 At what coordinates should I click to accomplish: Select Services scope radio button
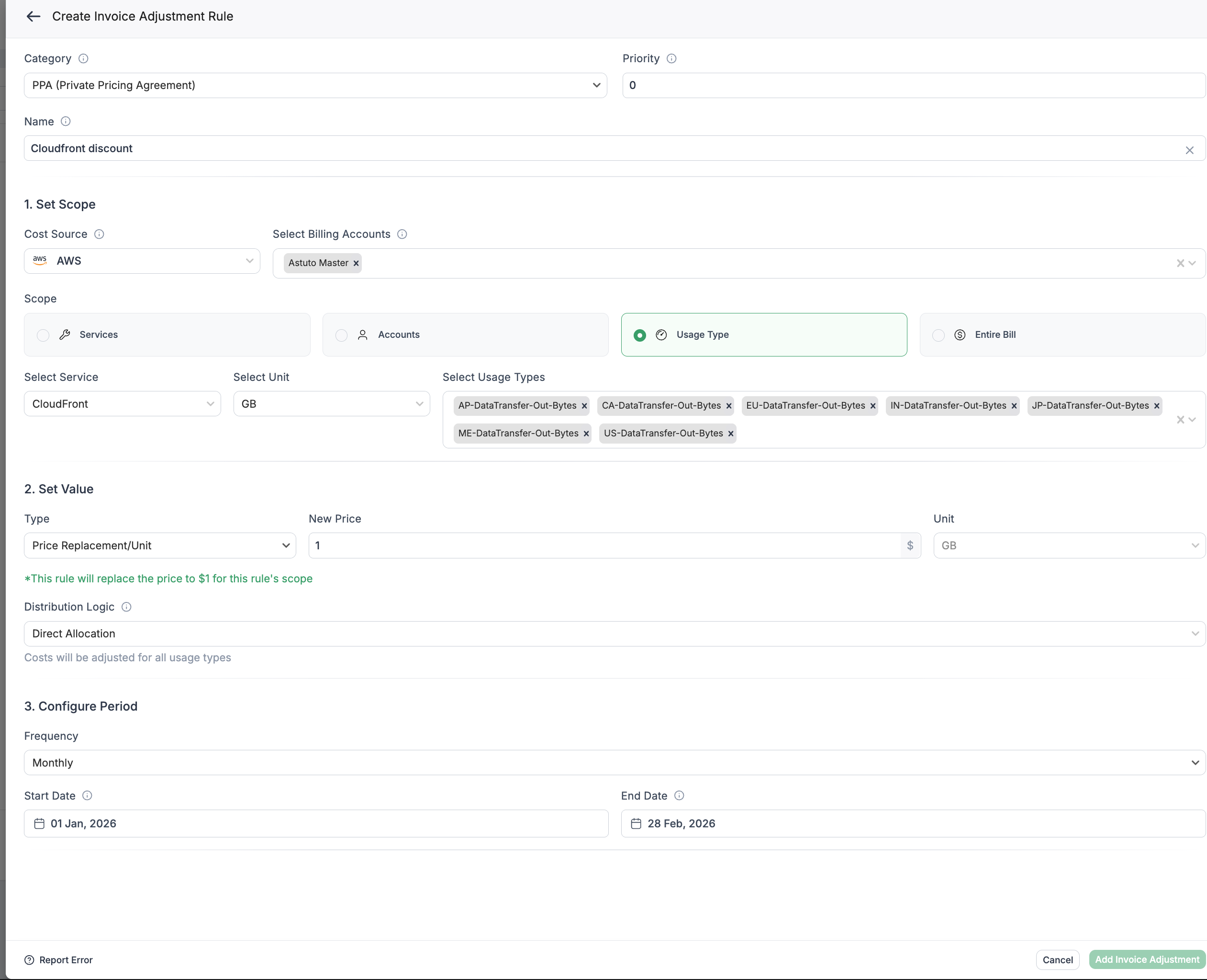tap(44, 335)
